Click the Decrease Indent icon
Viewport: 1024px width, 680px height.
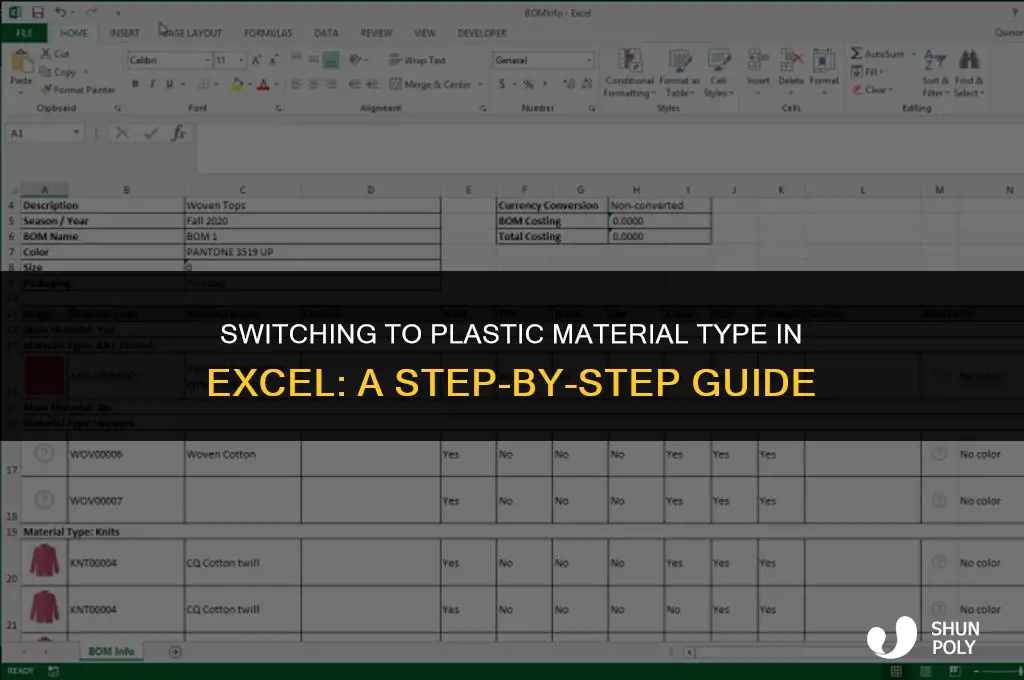click(x=355, y=84)
